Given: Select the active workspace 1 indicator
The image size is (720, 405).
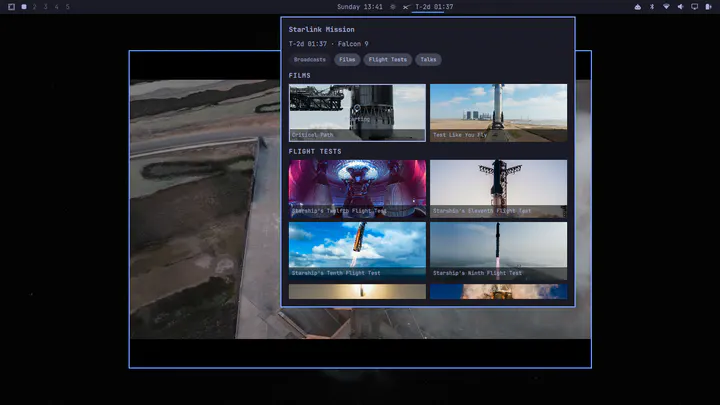Looking at the screenshot, I should click(24, 7).
